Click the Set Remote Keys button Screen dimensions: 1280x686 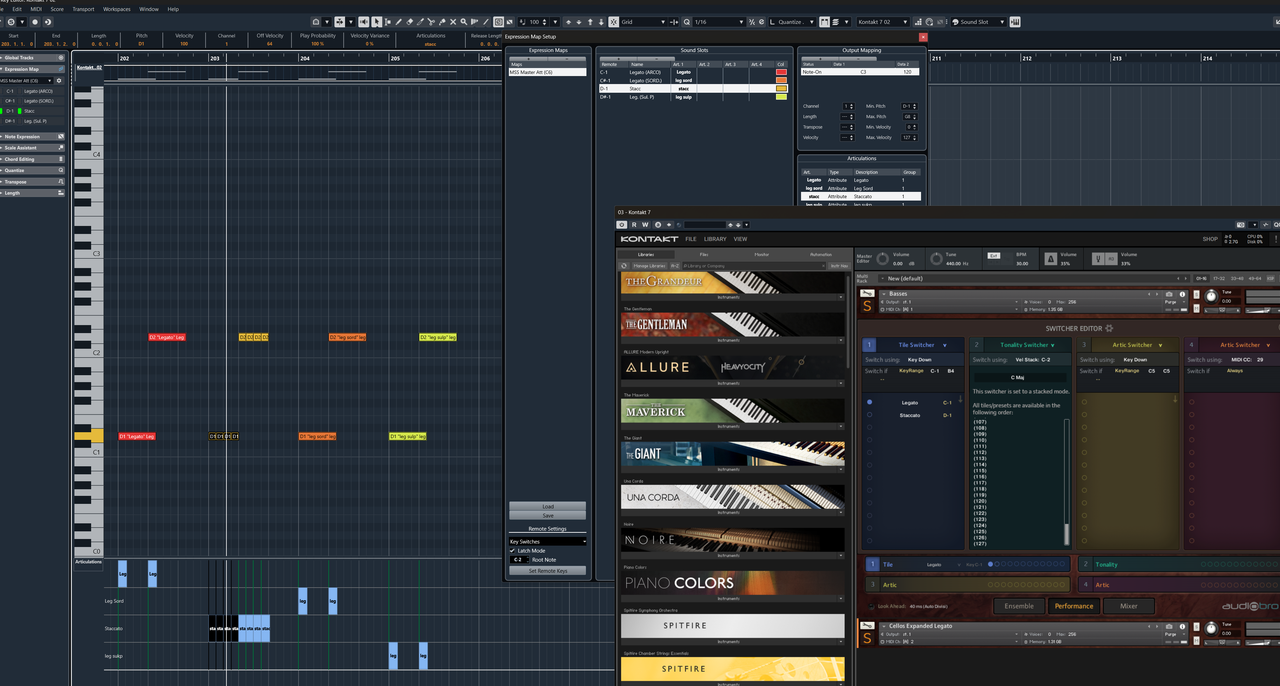tap(548, 571)
